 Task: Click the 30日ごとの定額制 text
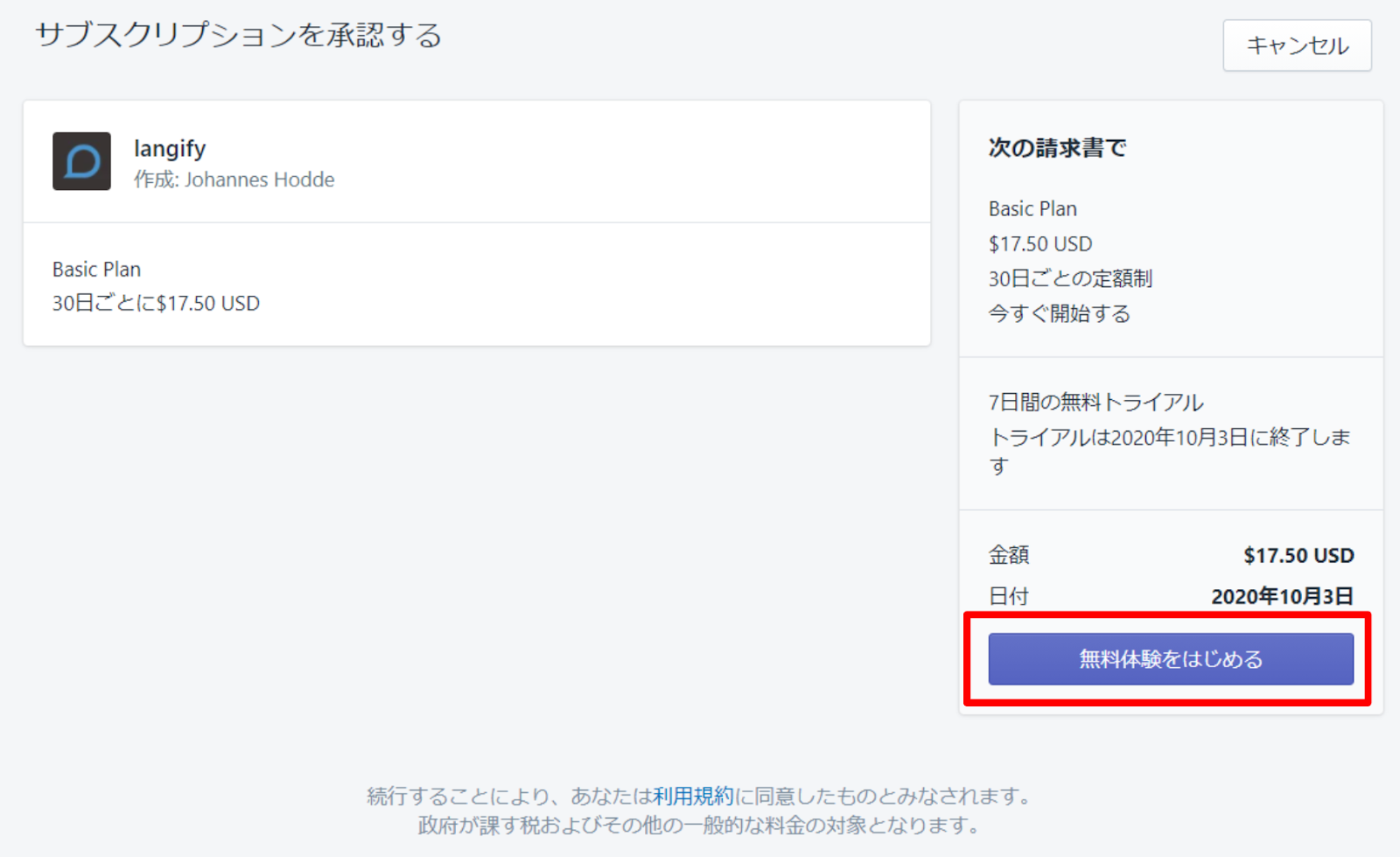pos(1070,278)
